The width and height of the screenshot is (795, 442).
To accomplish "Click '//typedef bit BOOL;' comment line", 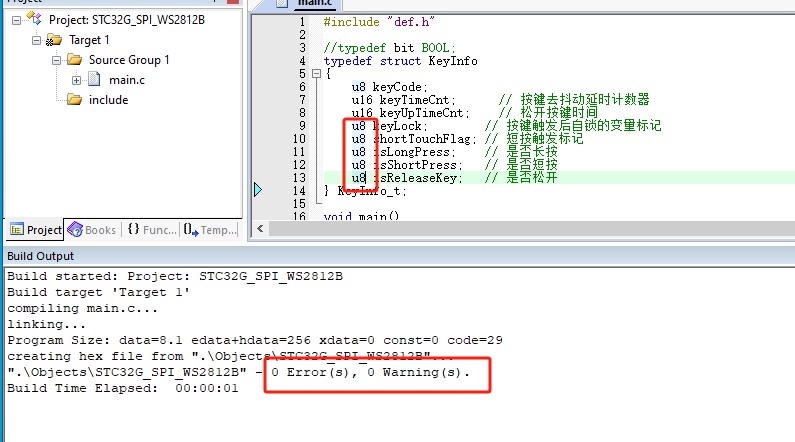I will pos(389,48).
